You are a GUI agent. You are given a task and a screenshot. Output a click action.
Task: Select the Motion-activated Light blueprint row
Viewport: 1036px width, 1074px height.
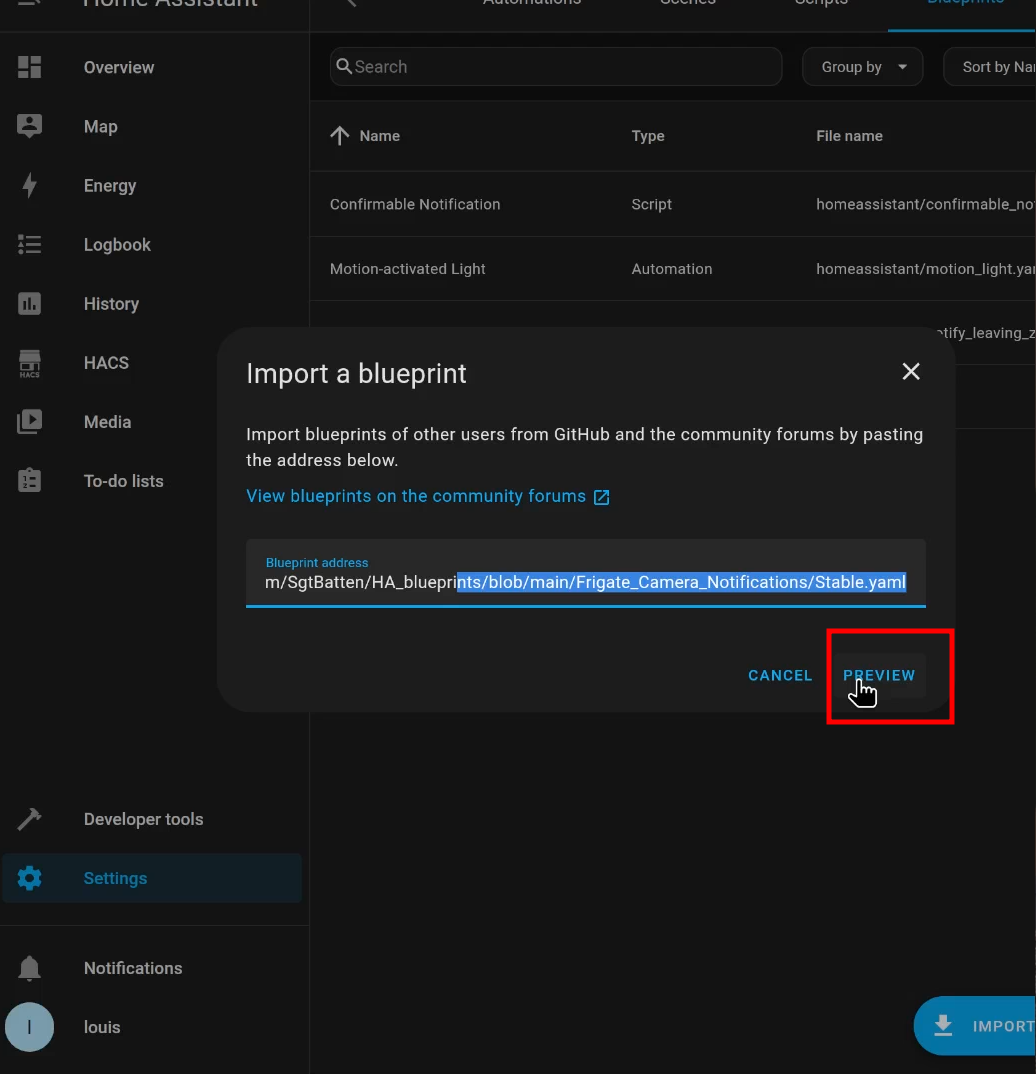pyautogui.click(x=672, y=268)
